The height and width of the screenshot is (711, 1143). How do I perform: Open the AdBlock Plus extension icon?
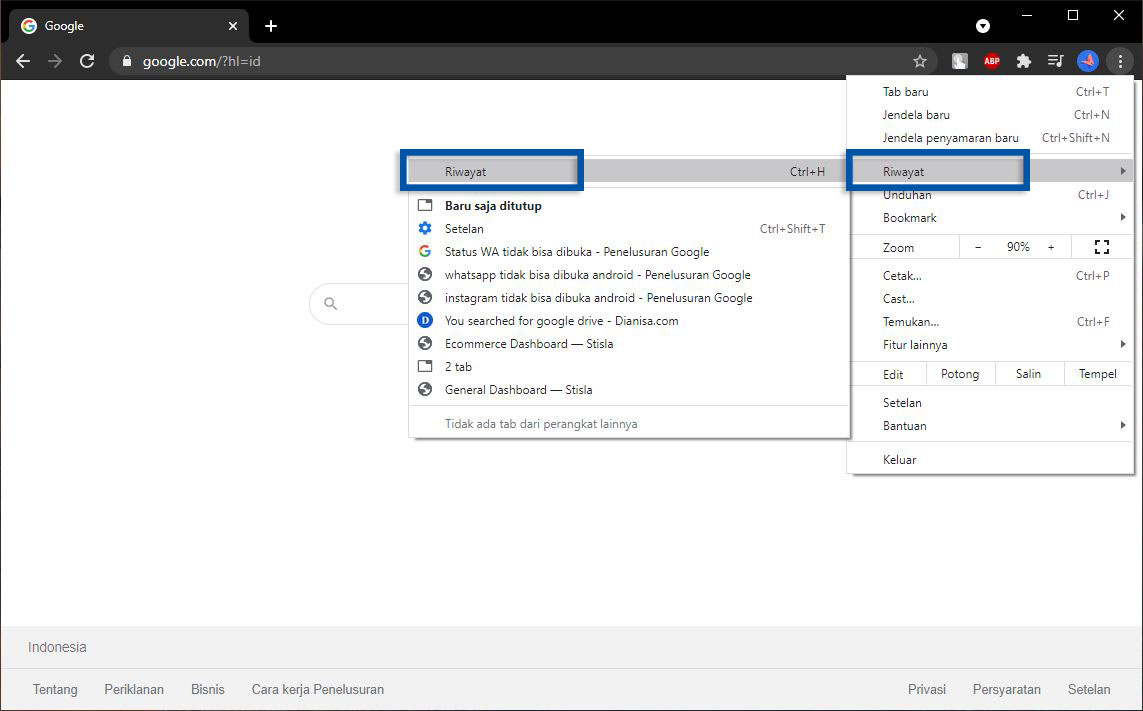(991, 61)
